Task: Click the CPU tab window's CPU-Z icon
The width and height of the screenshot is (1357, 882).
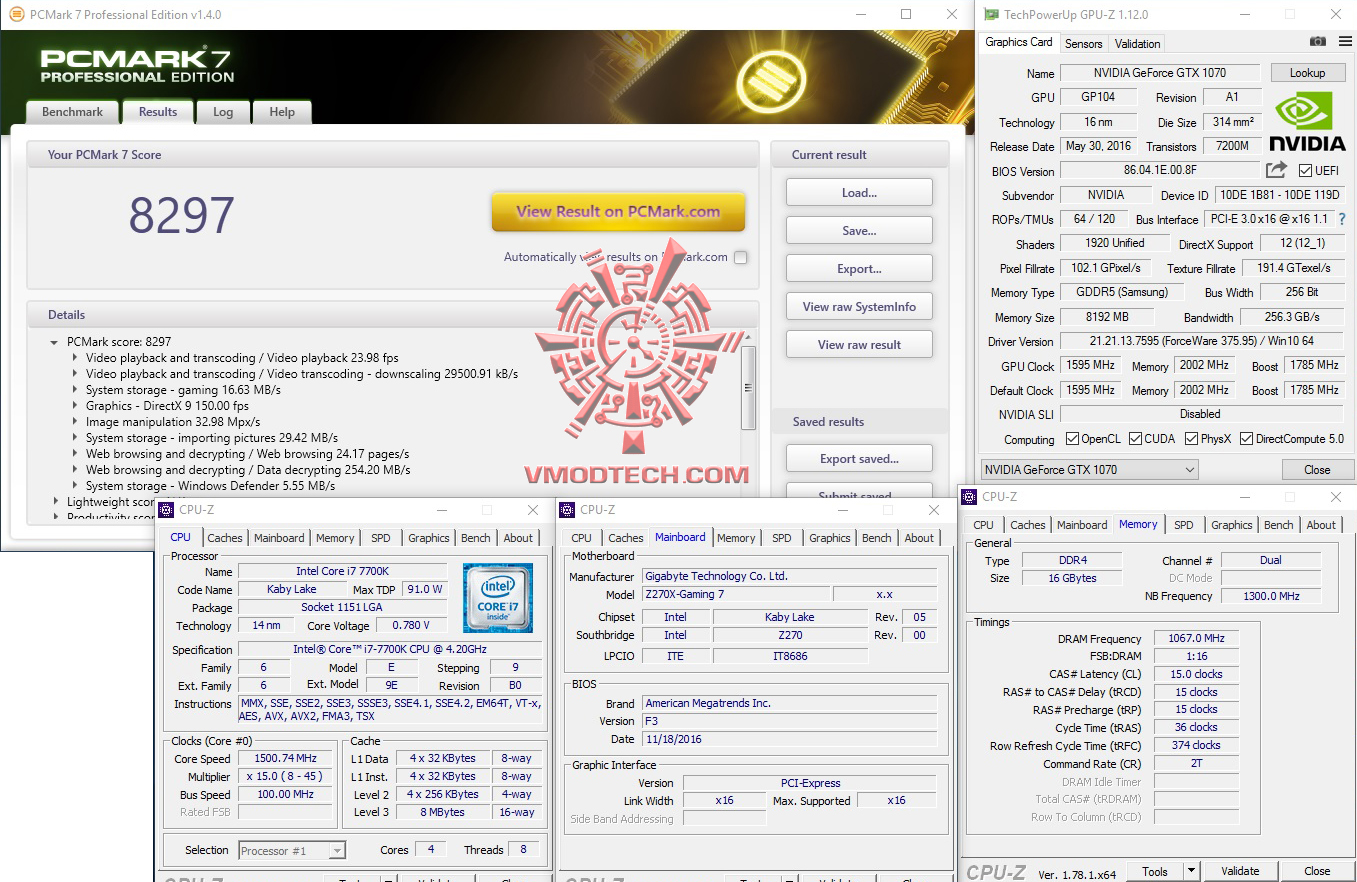Action: (167, 510)
